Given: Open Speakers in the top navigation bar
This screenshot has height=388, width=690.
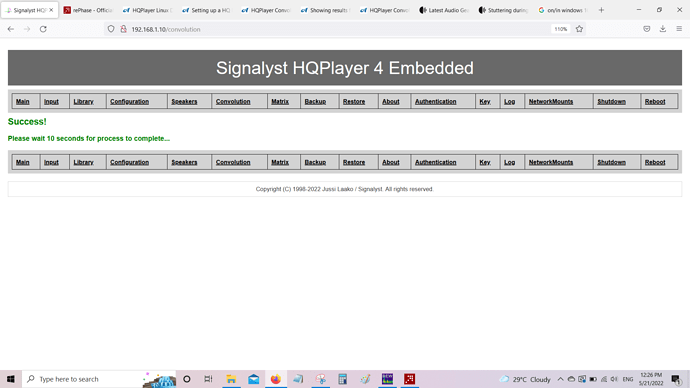Looking at the screenshot, I should (x=184, y=102).
